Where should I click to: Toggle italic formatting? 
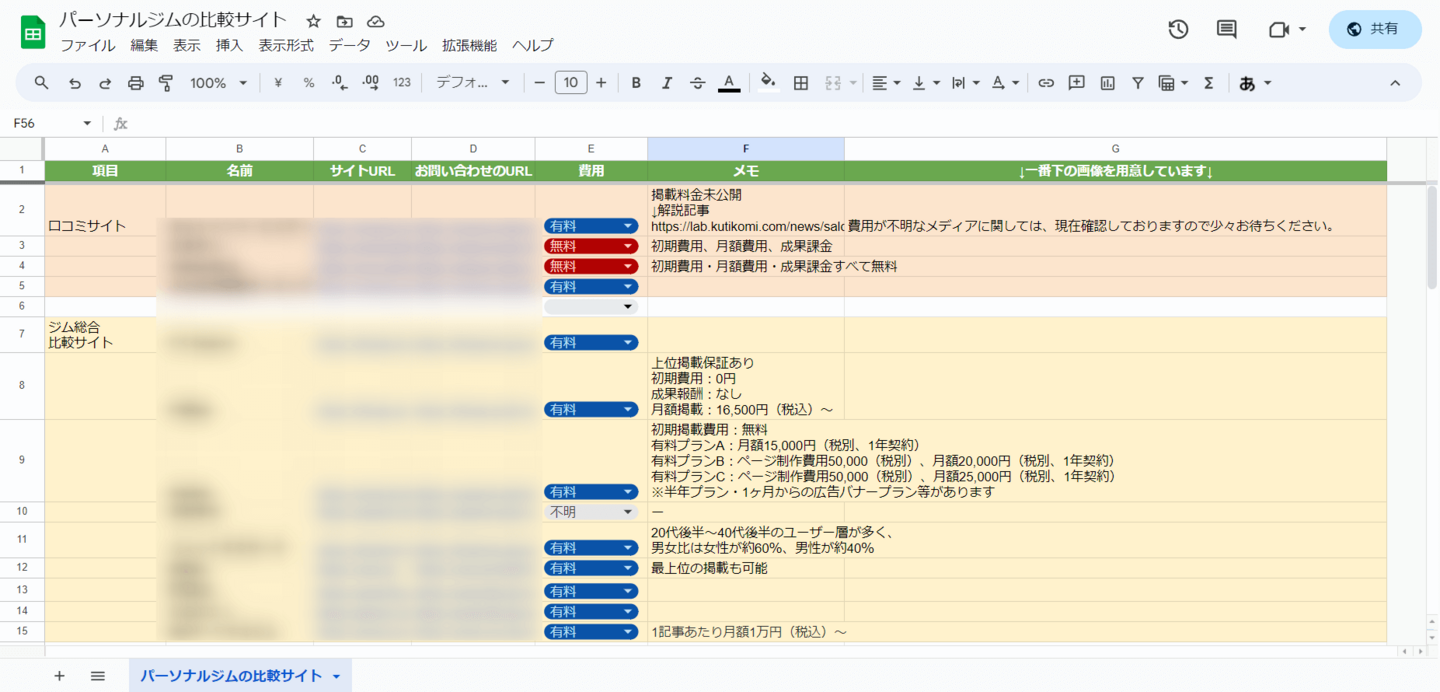coord(666,83)
